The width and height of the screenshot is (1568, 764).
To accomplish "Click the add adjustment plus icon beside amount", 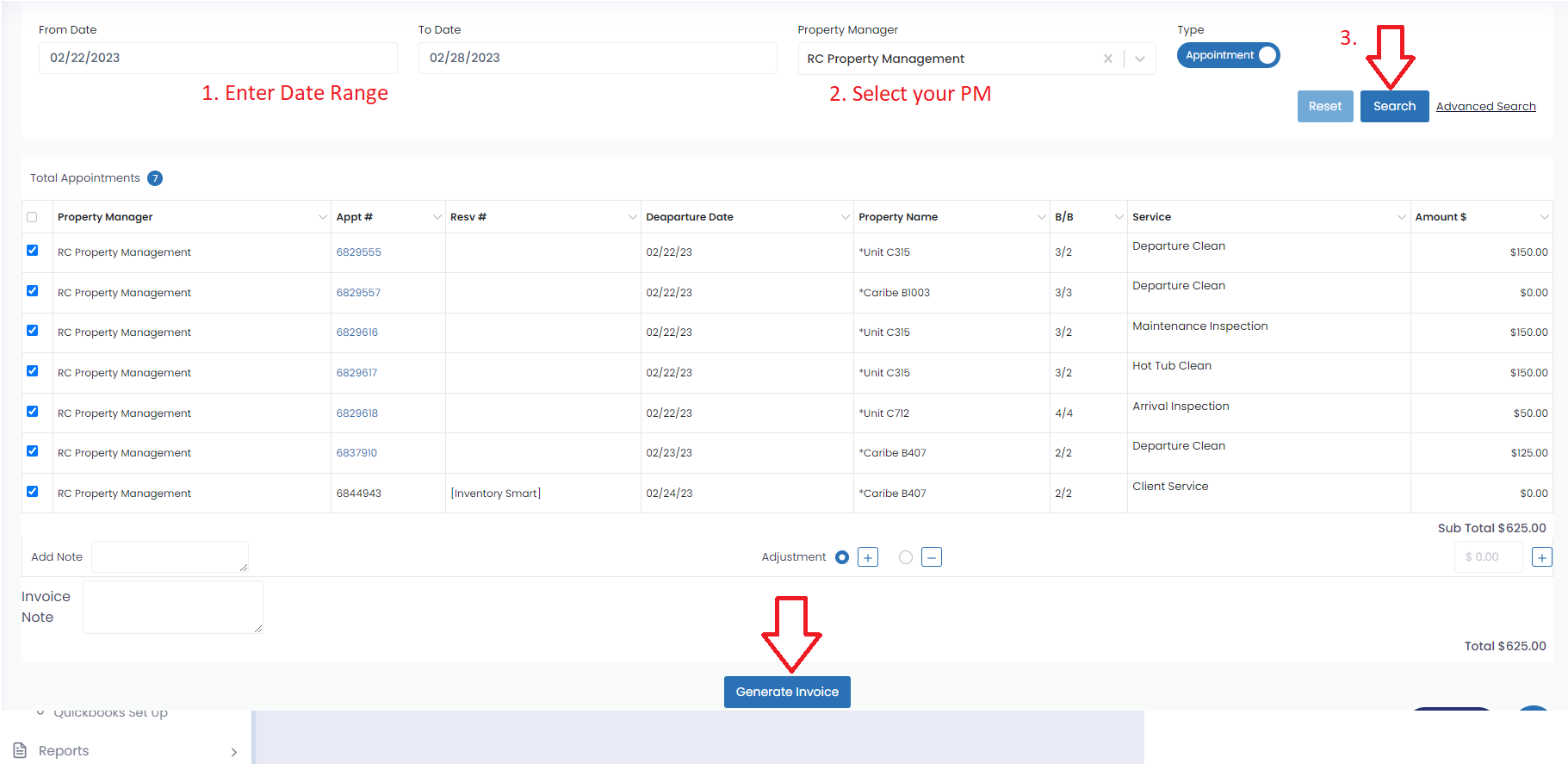I will 1542,557.
